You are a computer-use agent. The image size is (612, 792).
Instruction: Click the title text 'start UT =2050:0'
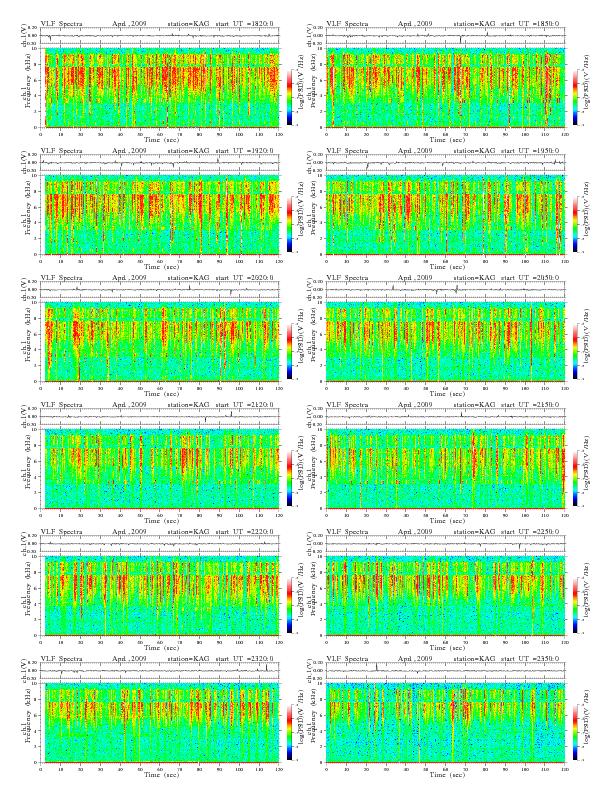530,278
